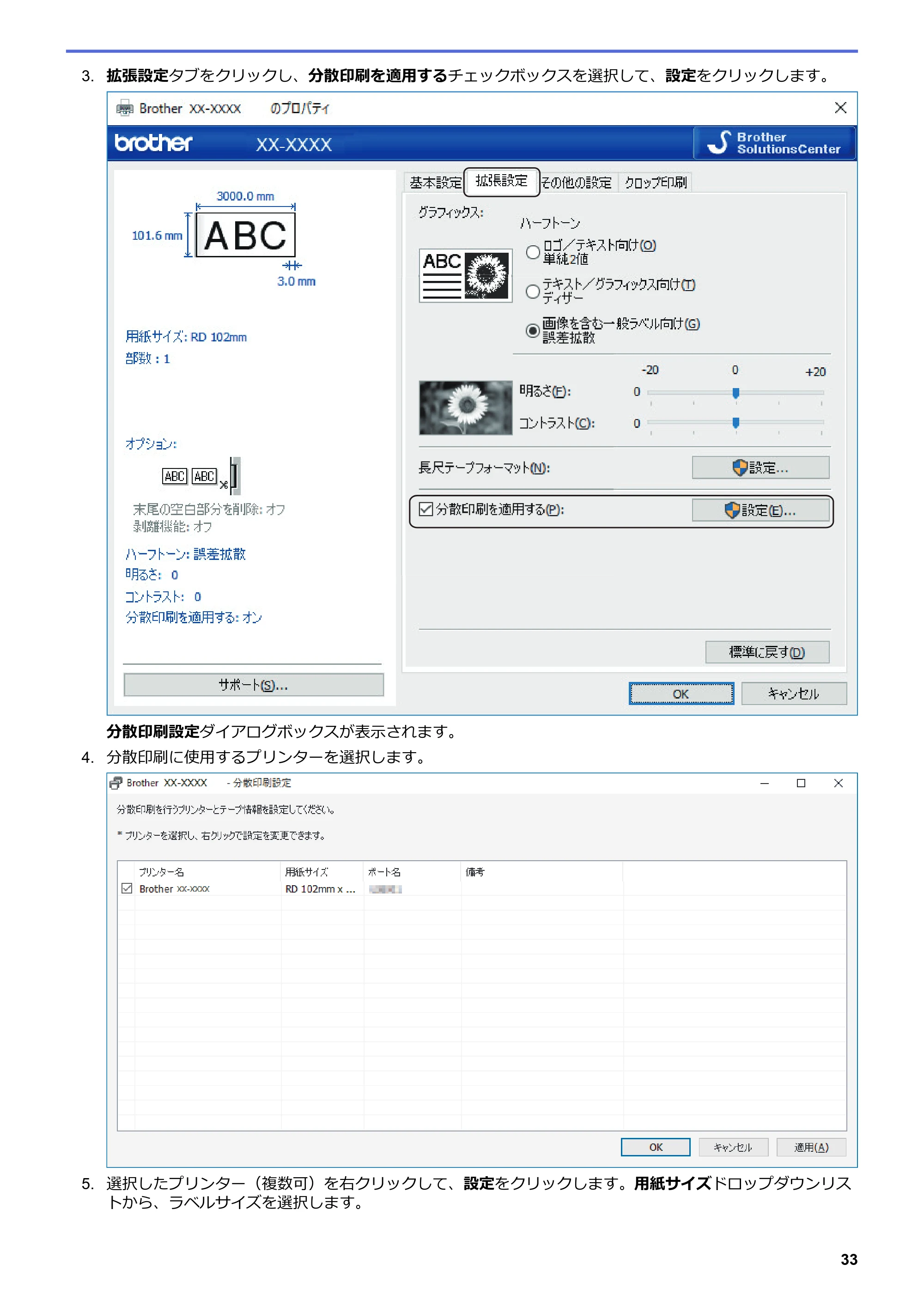Click キャンセル in the 分散印刷設定 dialog

pos(733,1147)
